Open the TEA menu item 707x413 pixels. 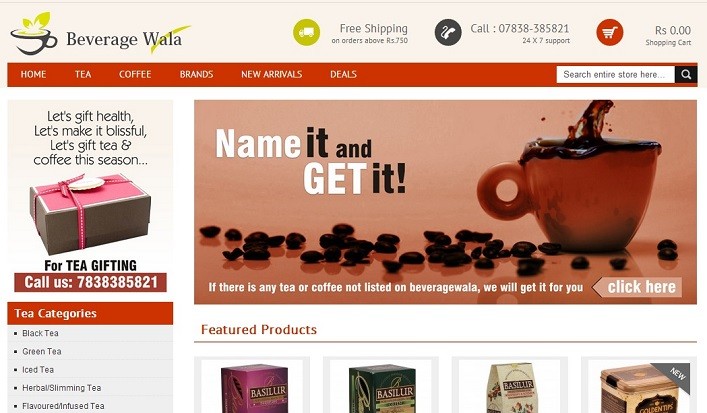83,74
